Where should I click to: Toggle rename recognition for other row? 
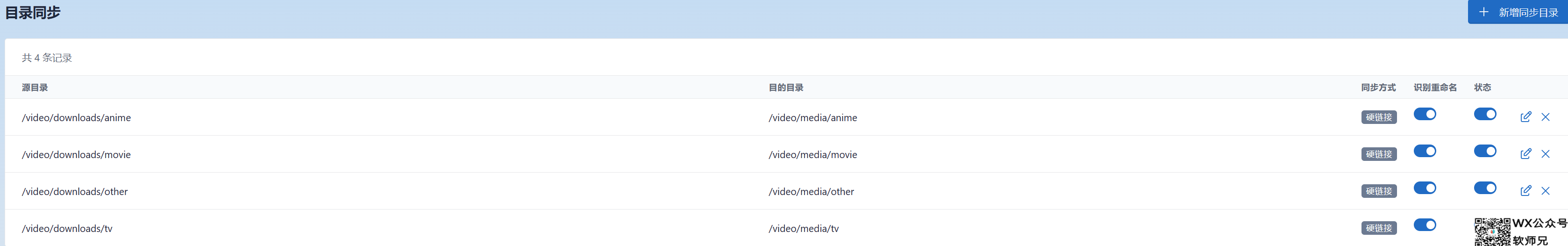[1425, 188]
